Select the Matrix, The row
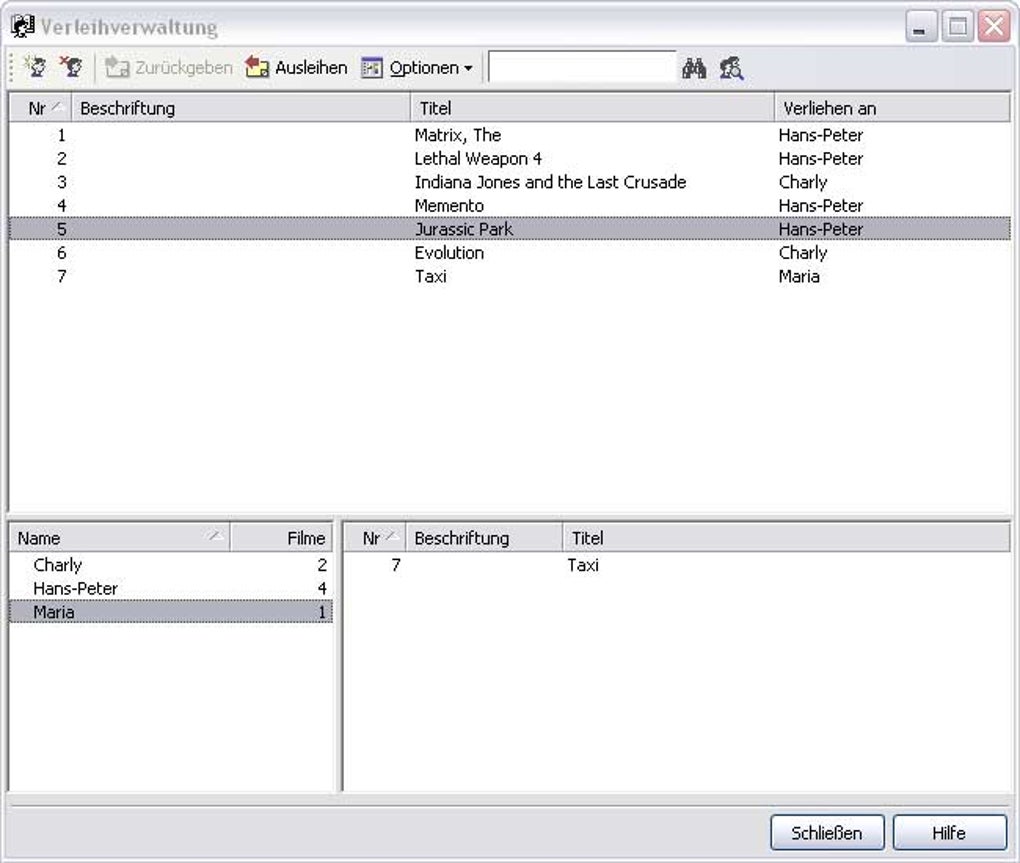The width and height of the screenshot is (1020, 863). (509, 135)
